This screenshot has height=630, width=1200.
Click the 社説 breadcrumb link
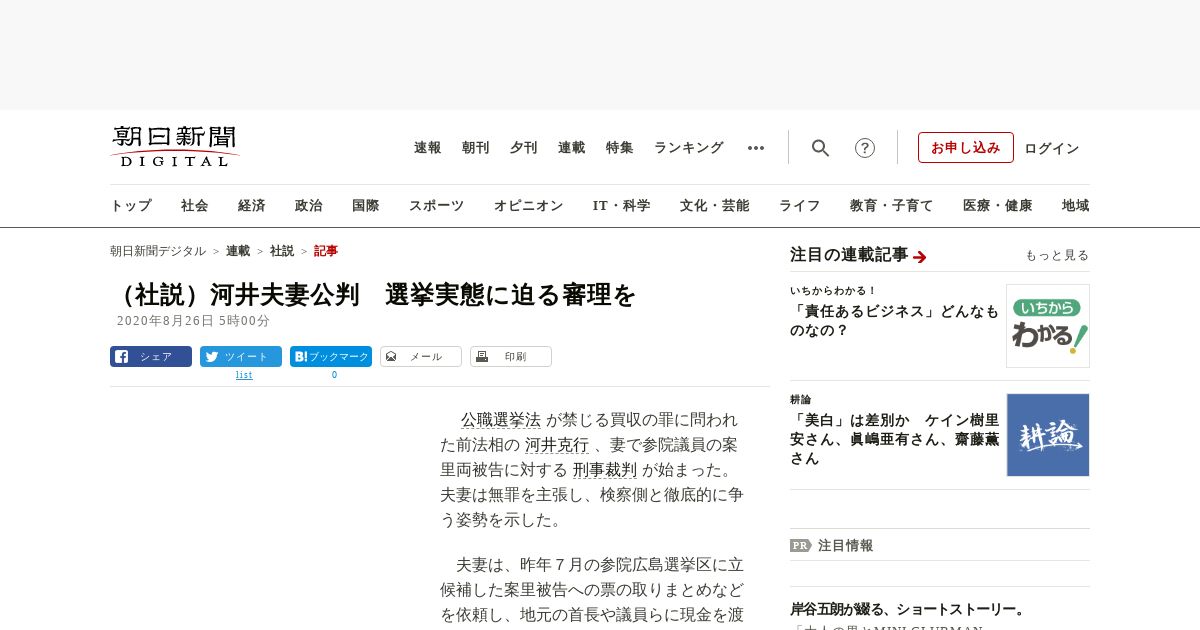click(x=282, y=251)
